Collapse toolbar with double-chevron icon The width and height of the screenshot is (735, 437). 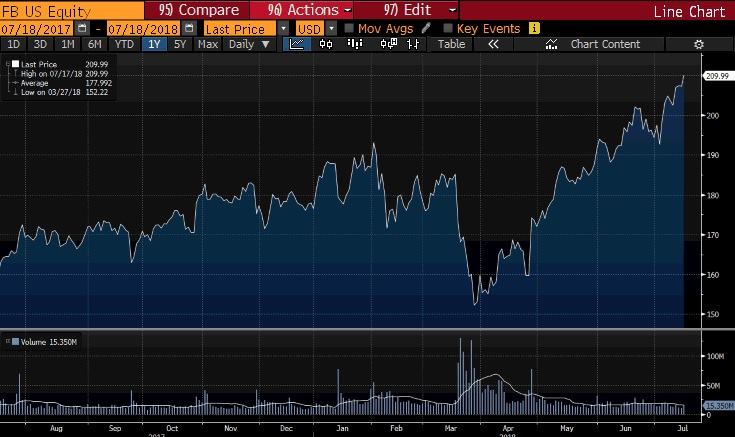(x=493, y=44)
